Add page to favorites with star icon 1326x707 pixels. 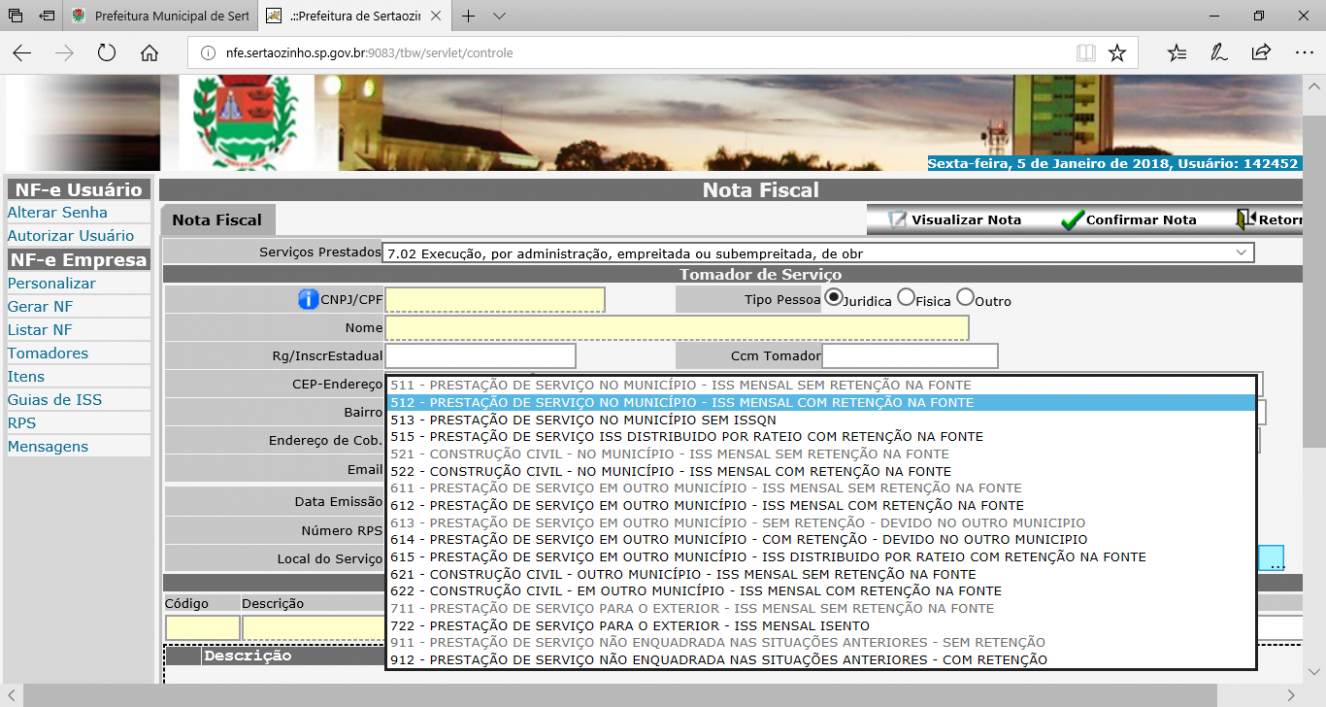pos(1117,53)
